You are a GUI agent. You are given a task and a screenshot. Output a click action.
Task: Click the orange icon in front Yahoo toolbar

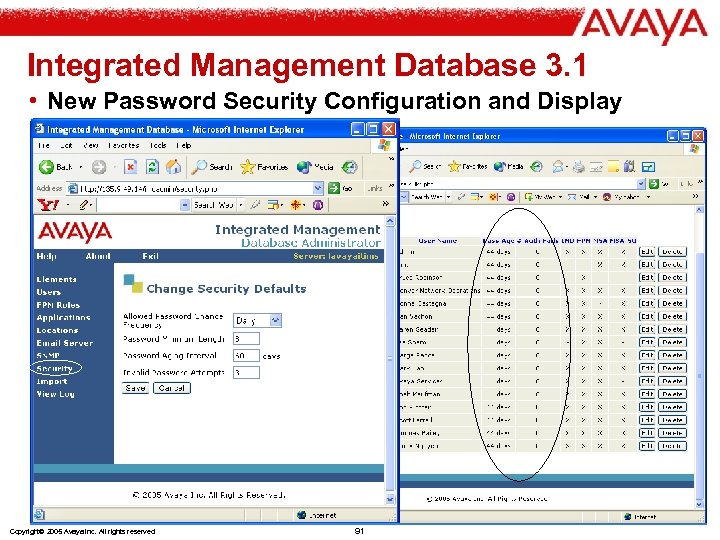pyautogui.click(x=296, y=205)
